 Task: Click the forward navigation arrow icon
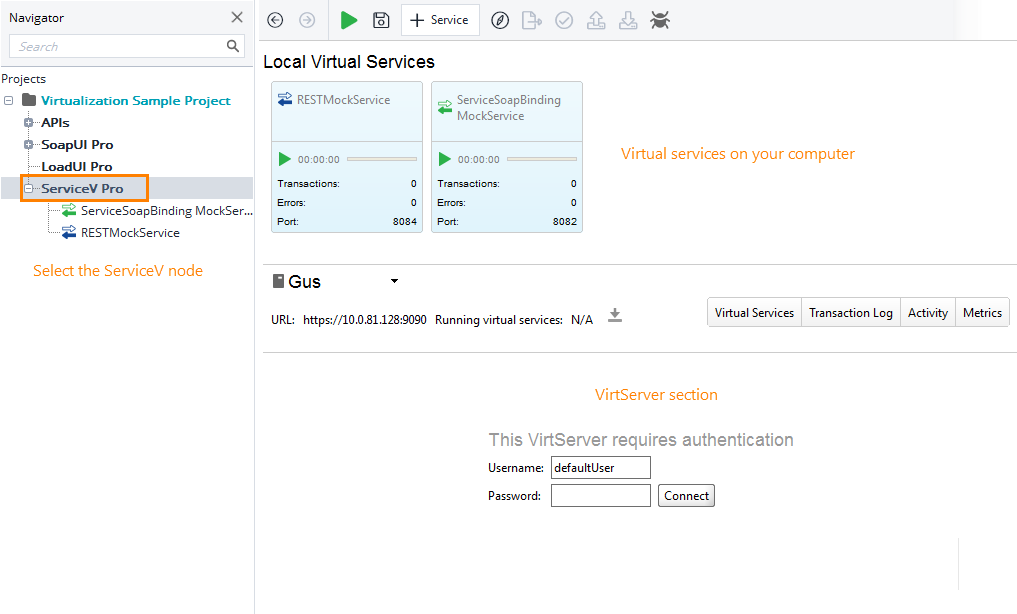pyautogui.click(x=307, y=20)
